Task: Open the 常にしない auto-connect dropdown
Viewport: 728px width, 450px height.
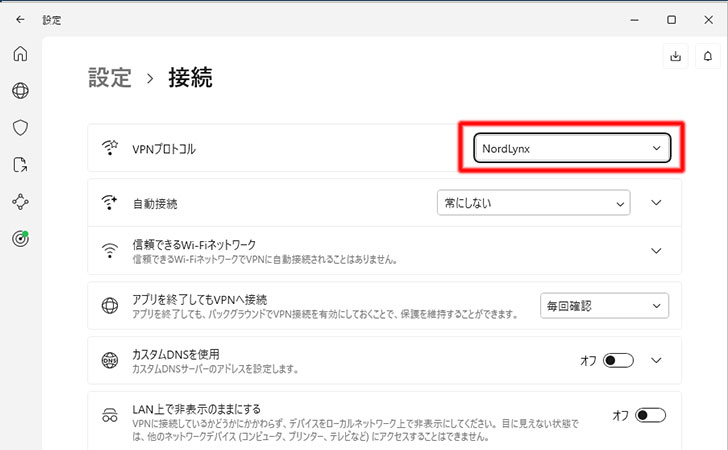Action: [x=533, y=202]
